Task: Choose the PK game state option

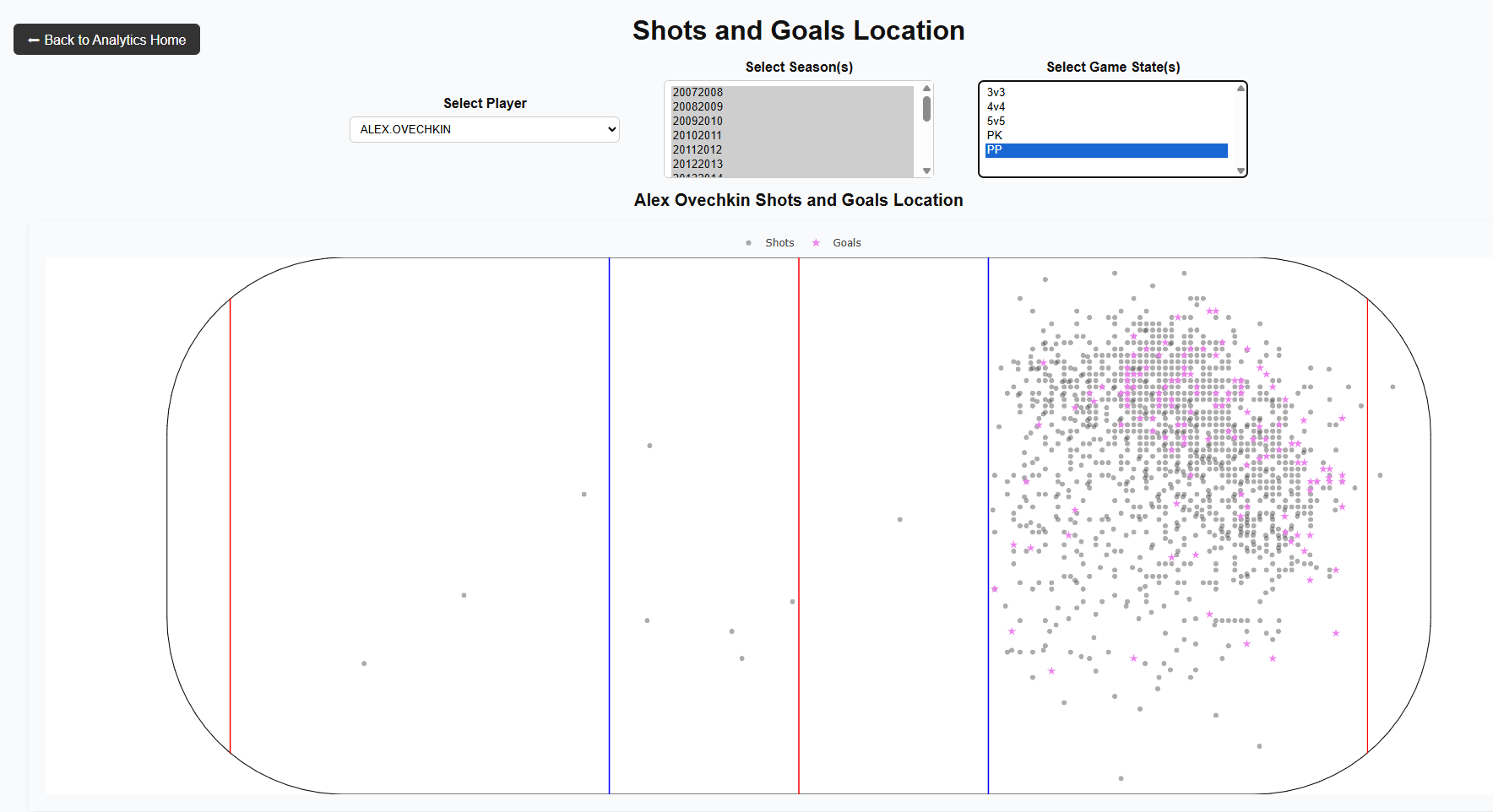Action: [995, 135]
